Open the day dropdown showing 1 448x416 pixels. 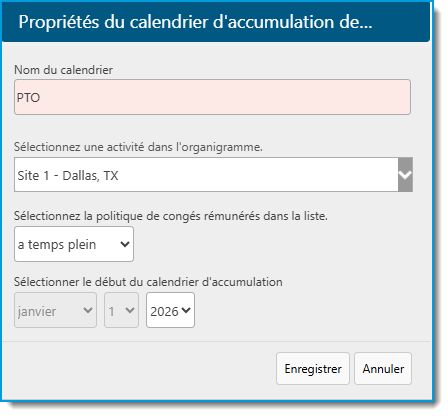(x=121, y=310)
